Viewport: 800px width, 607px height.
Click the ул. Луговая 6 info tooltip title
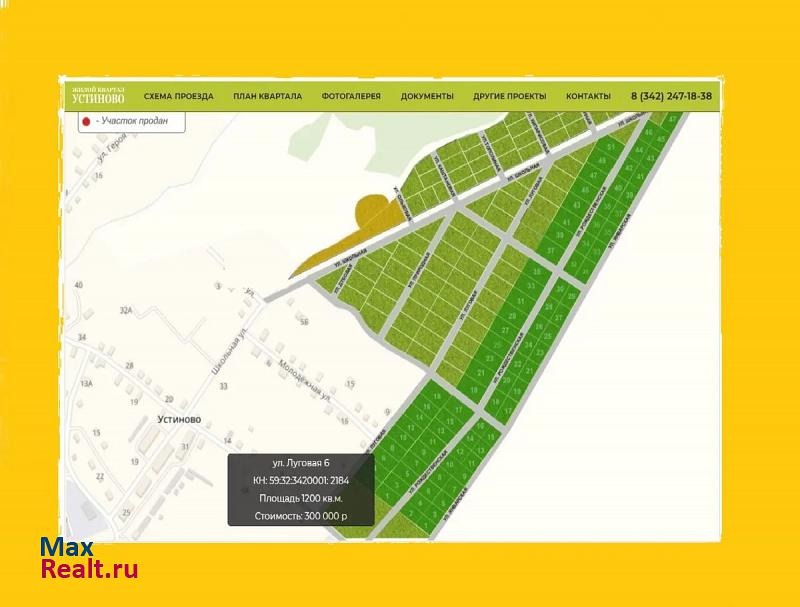click(301, 463)
